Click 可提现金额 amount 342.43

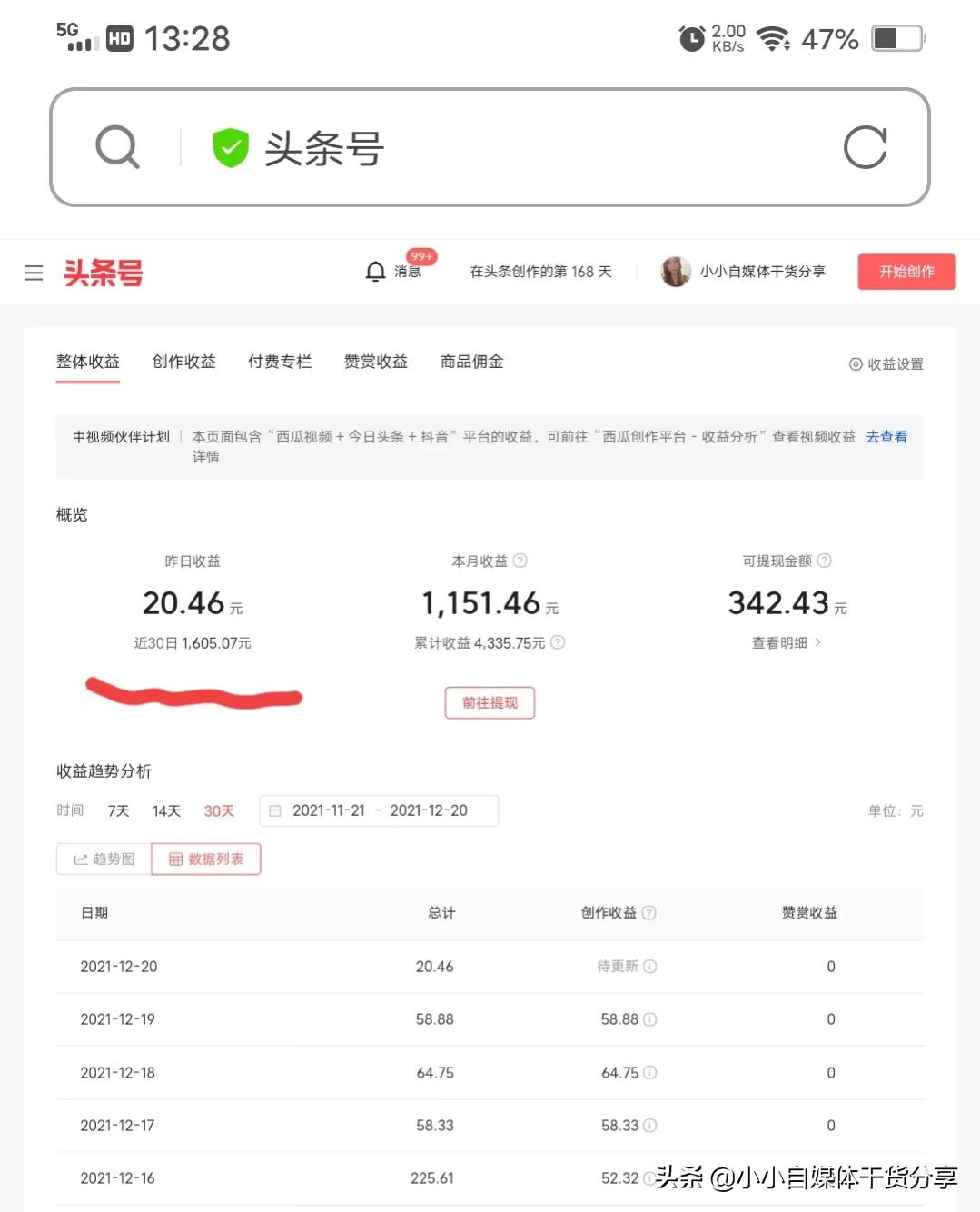[x=778, y=603]
